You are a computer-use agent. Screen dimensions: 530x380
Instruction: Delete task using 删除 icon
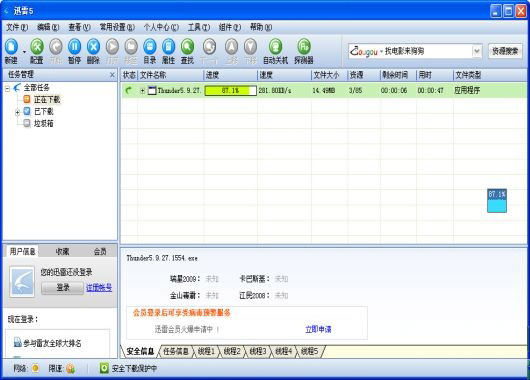pyautogui.click(x=93, y=46)
